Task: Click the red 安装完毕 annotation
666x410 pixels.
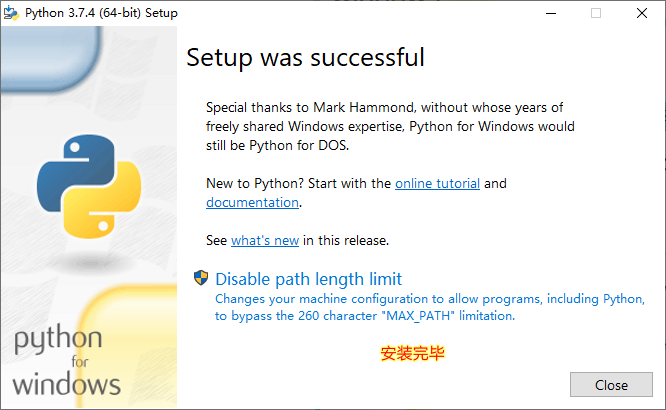Action: click(x=412, y=353)
